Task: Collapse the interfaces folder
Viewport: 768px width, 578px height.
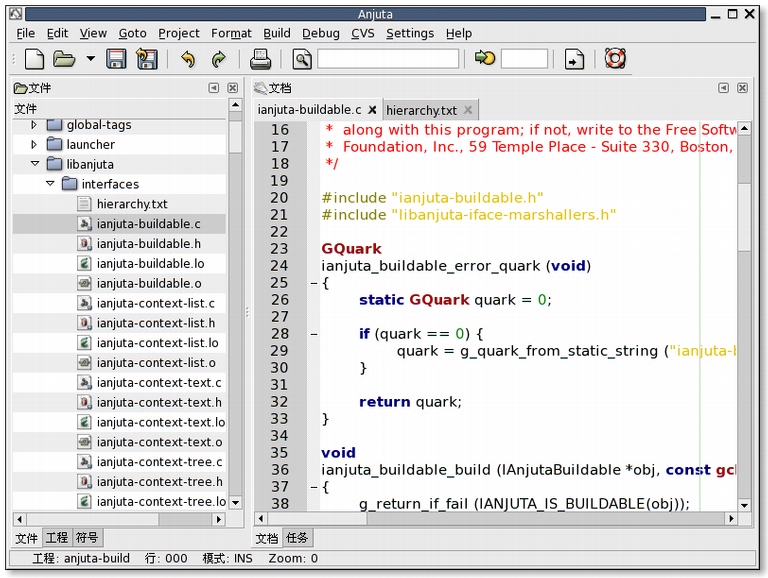Action: coord(50,184)
